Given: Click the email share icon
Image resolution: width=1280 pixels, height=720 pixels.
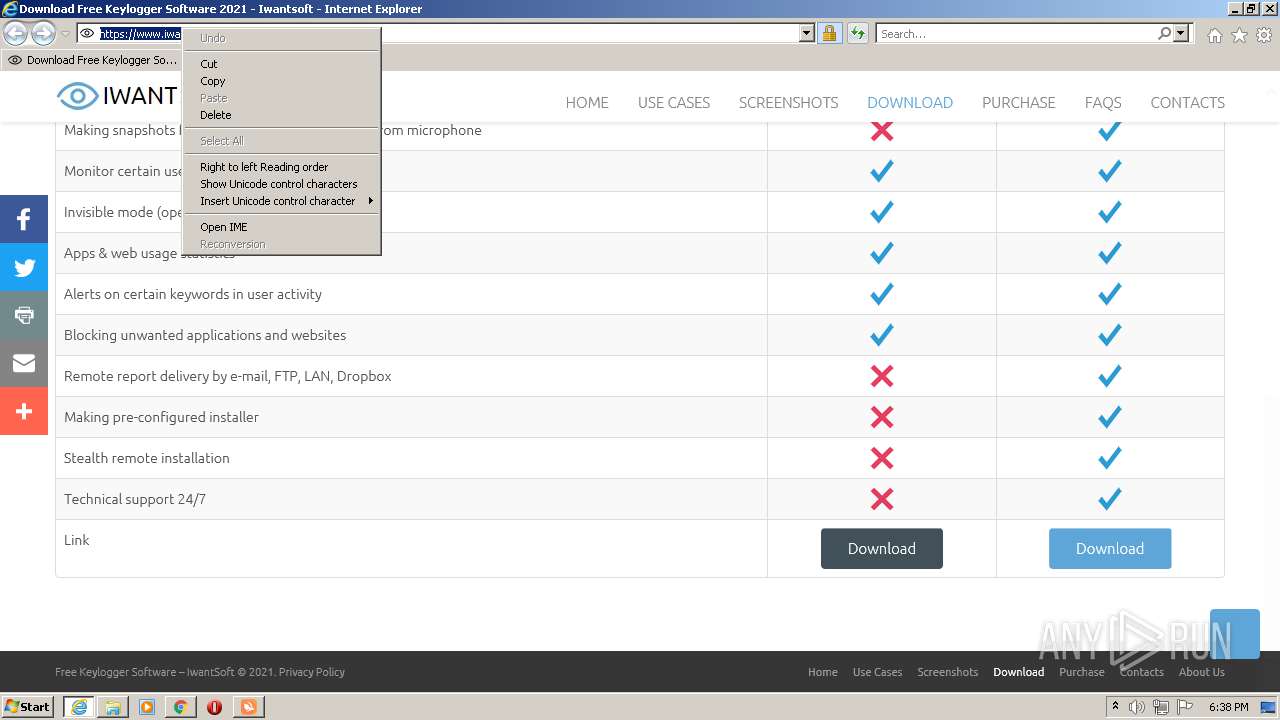Looking at the screenshot, I should 24,363.
